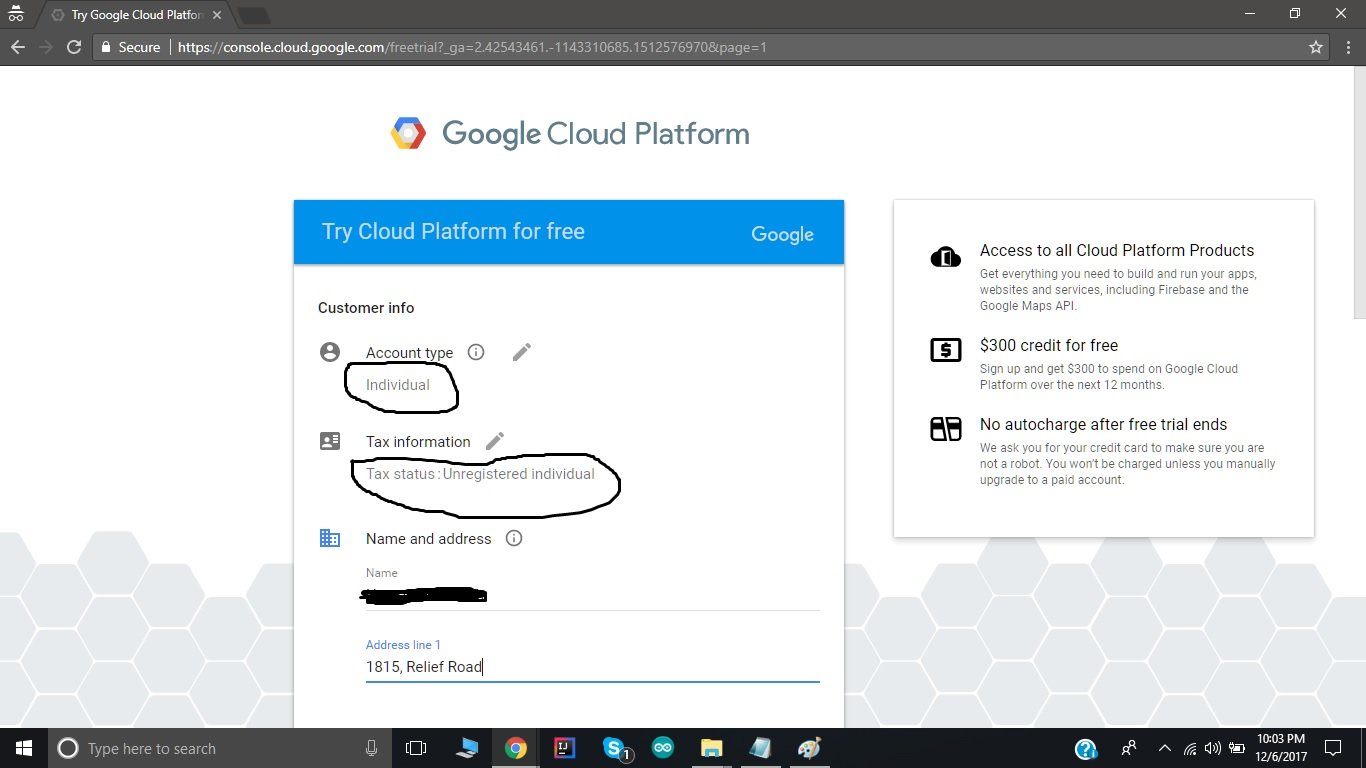Open Chrome from the taskbar
1366x768 pixels.
click(x=516, y=748)
